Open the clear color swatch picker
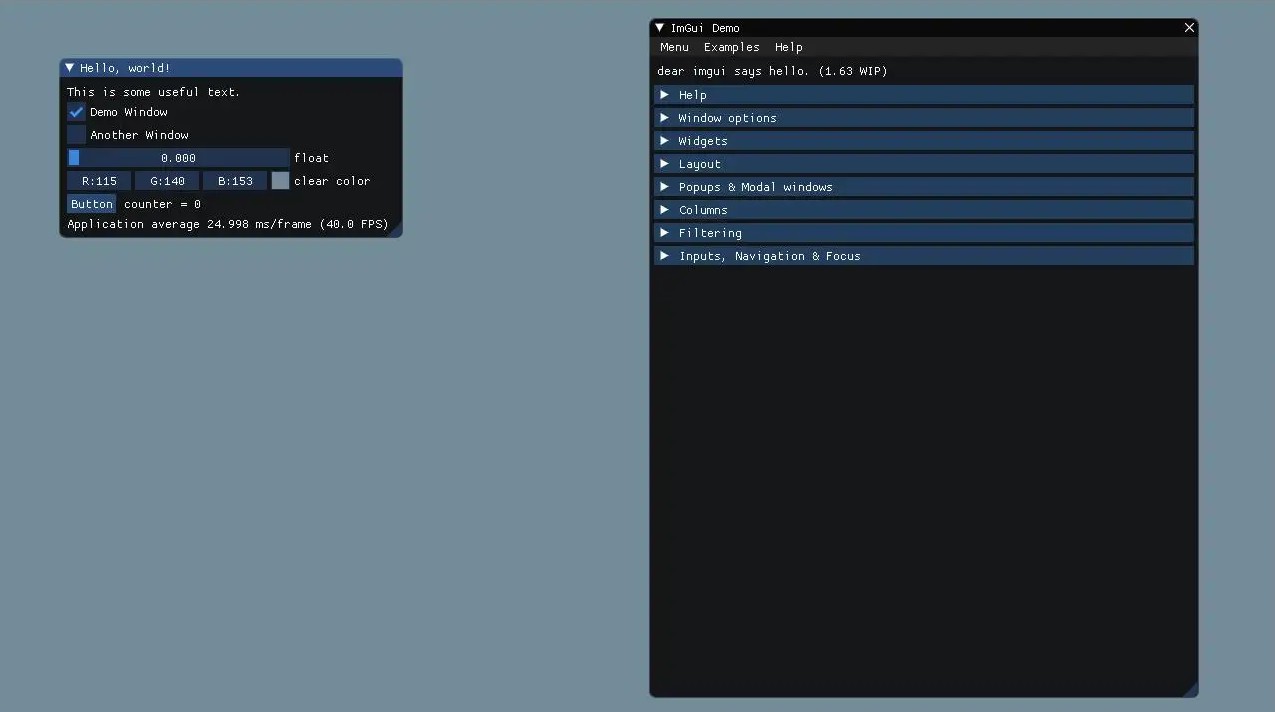The width and height of the screenshot is (1275, 712). tap(280, 181)
